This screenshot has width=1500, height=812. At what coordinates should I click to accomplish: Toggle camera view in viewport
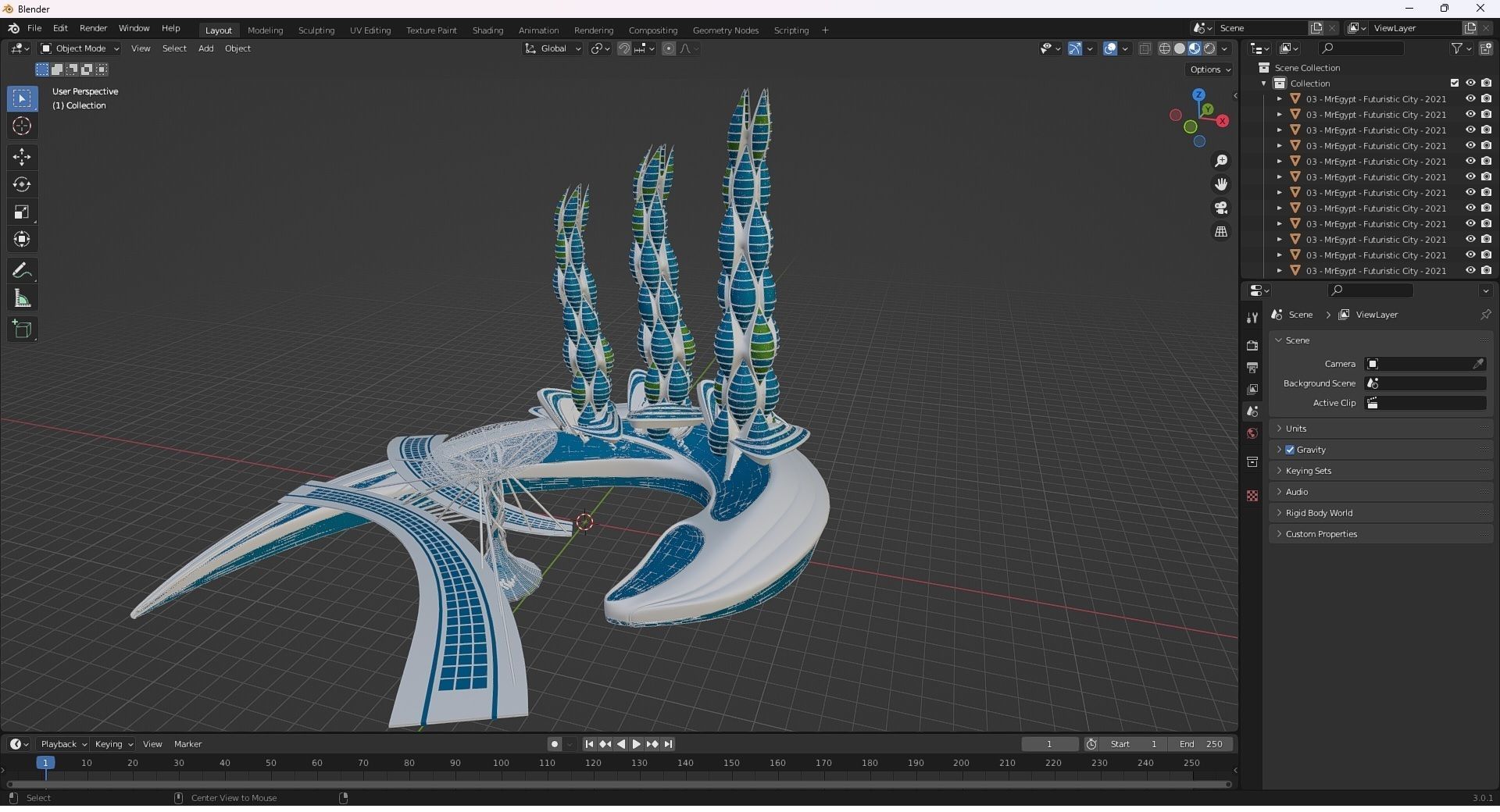click(1221, 208)
